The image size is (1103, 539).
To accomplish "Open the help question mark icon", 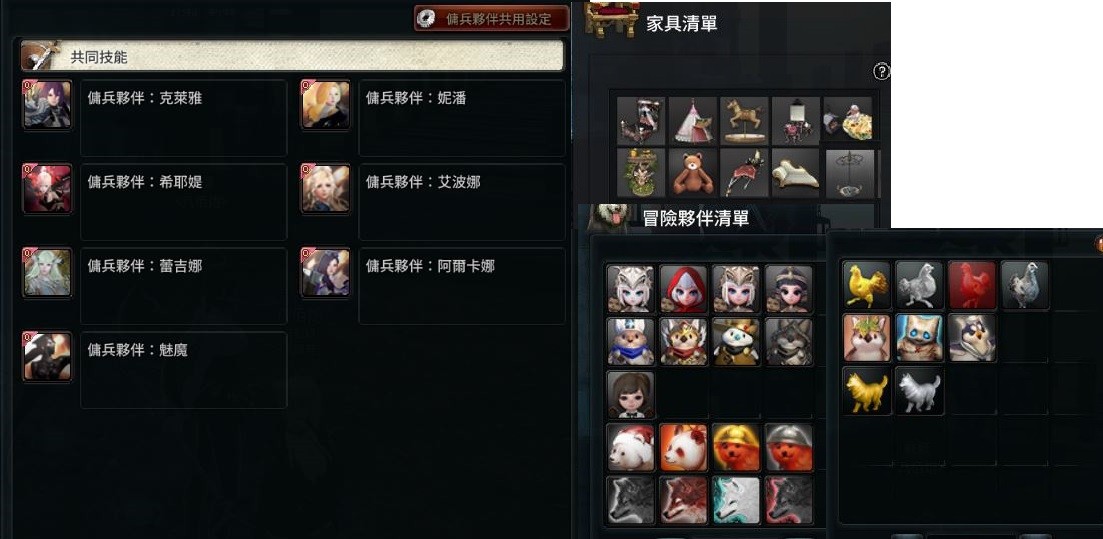I will [881, 71].
